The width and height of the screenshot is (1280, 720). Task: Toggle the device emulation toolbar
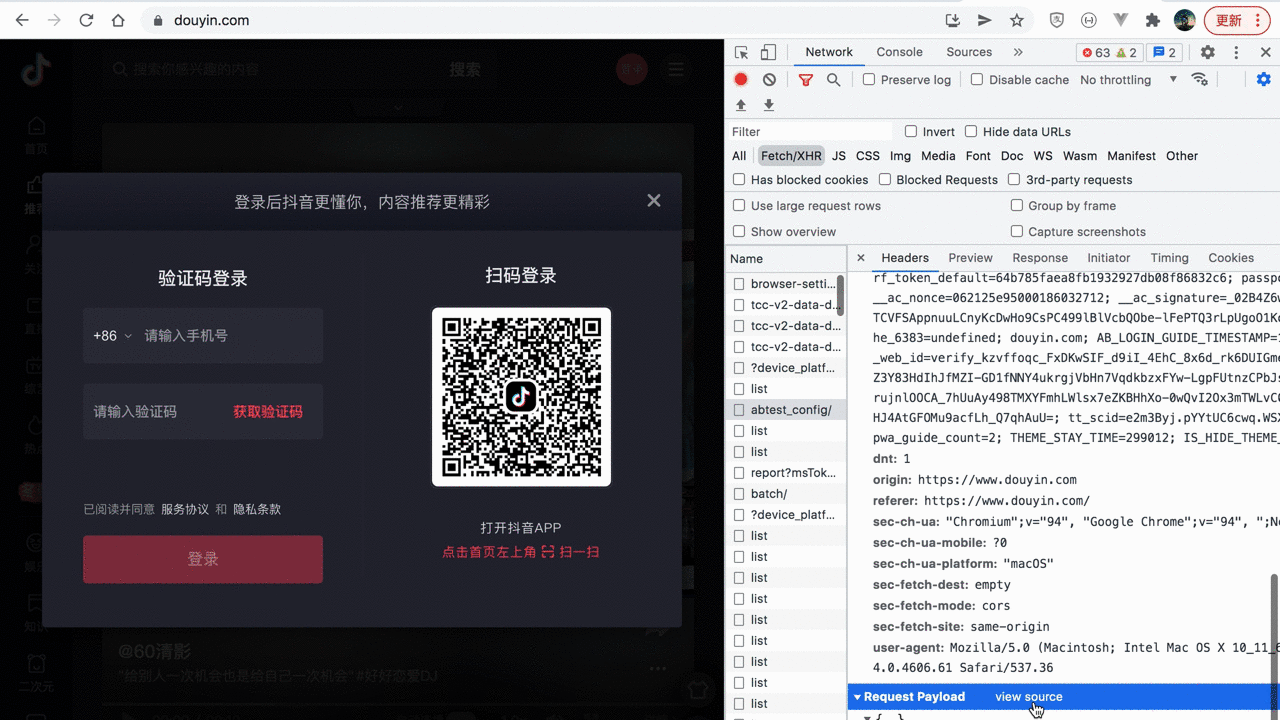[766, 51]
